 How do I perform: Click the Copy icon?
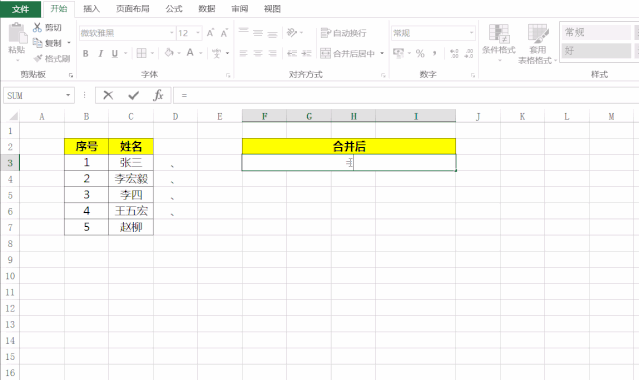37,42
